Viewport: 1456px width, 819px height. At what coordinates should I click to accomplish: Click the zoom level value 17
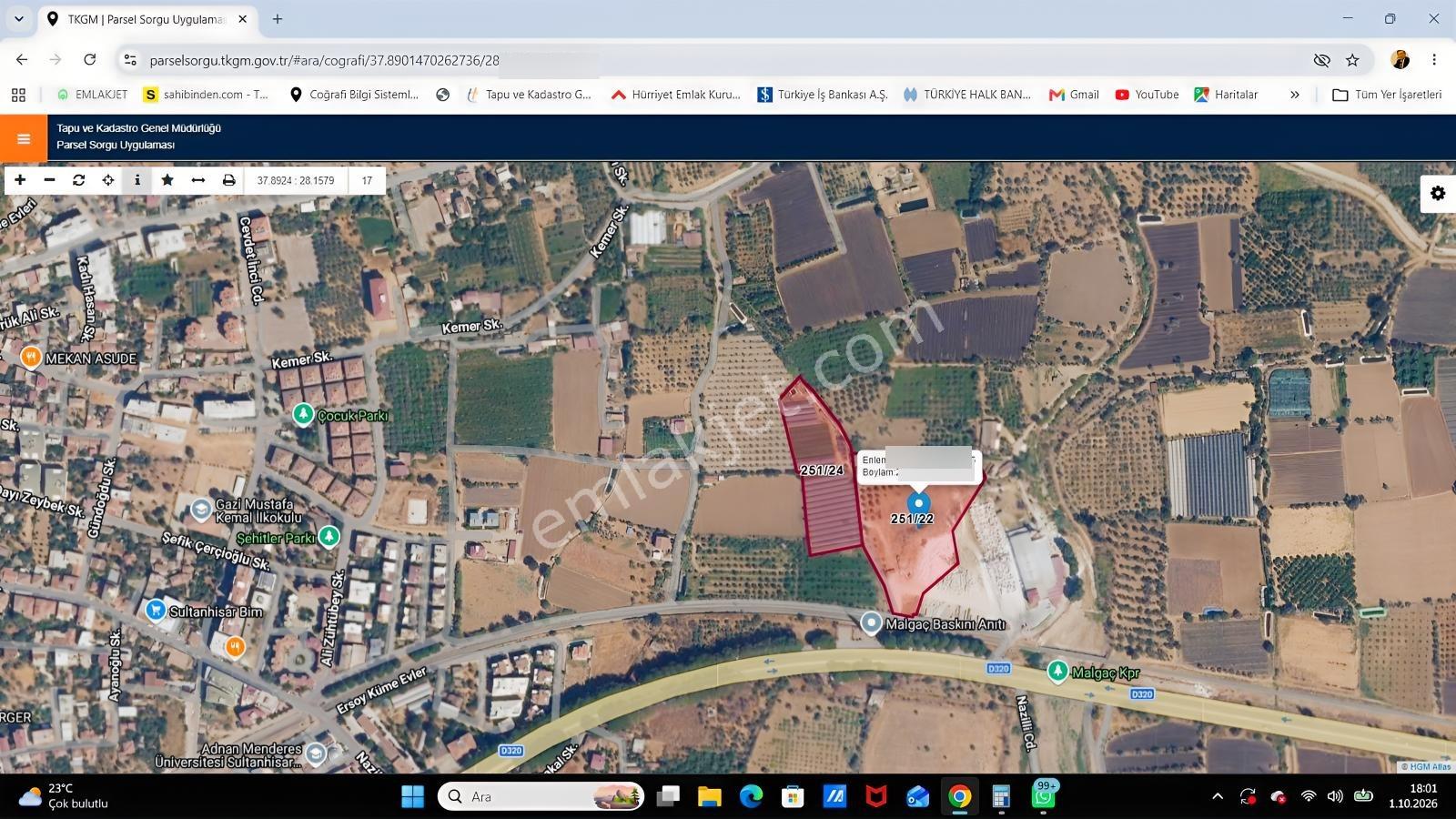[x=367, y=180]
